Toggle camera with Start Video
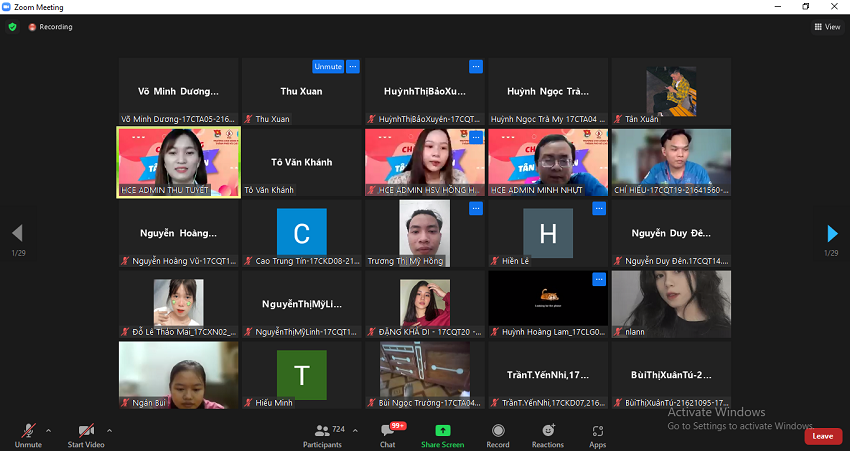Screen dimensions: 850x451 86,434
